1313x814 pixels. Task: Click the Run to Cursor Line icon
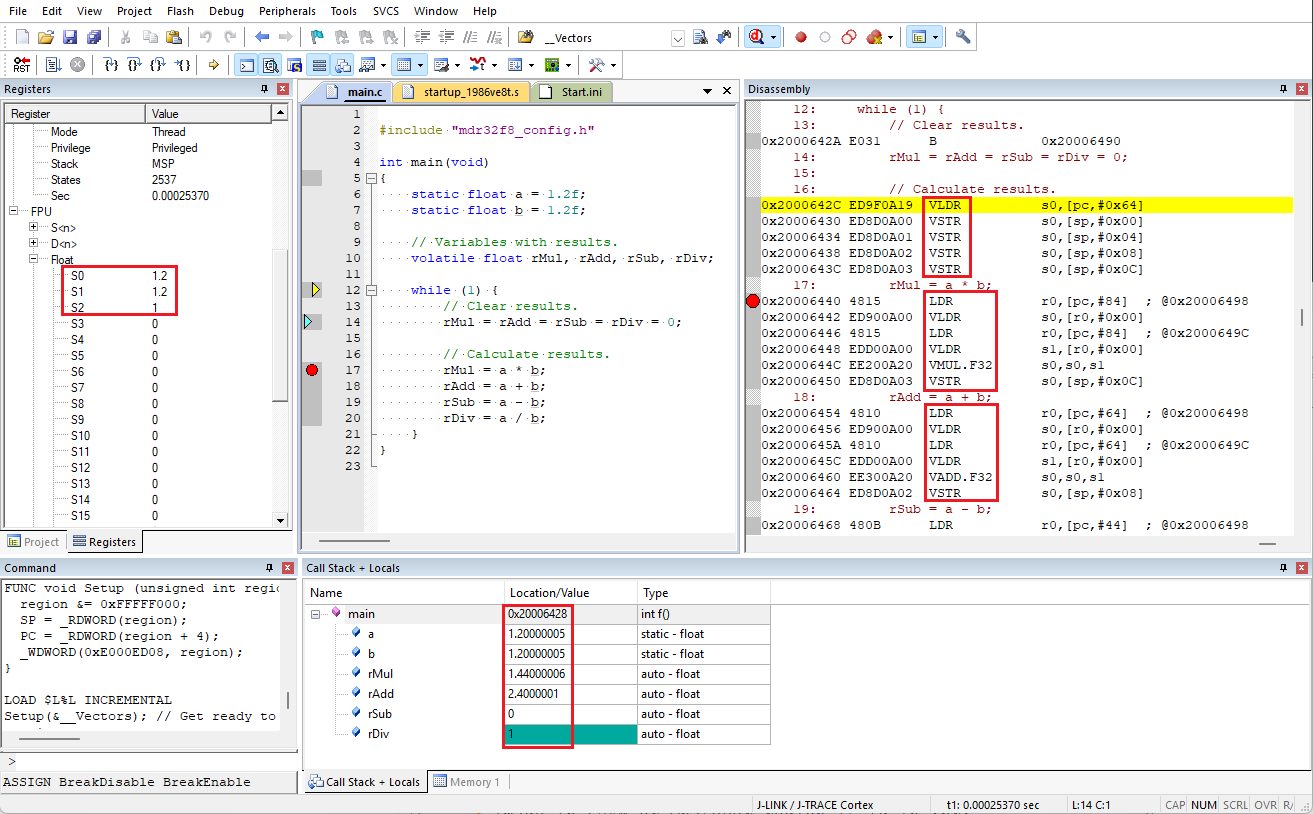182,65
